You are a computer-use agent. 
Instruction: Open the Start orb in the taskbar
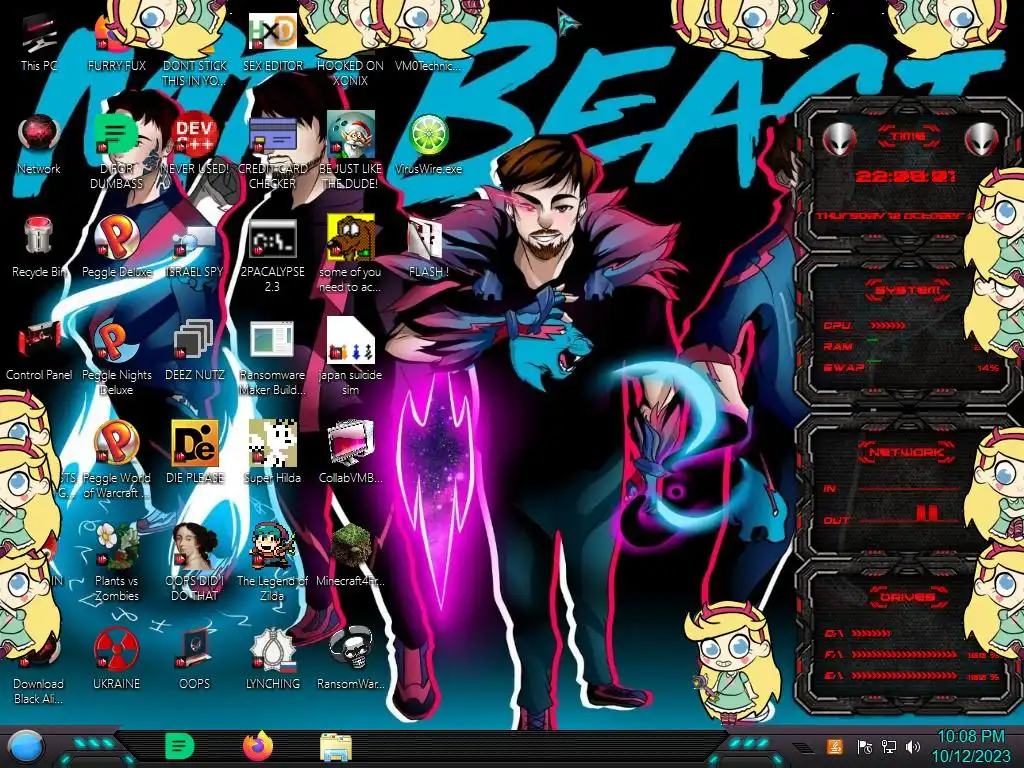(26, 746)
